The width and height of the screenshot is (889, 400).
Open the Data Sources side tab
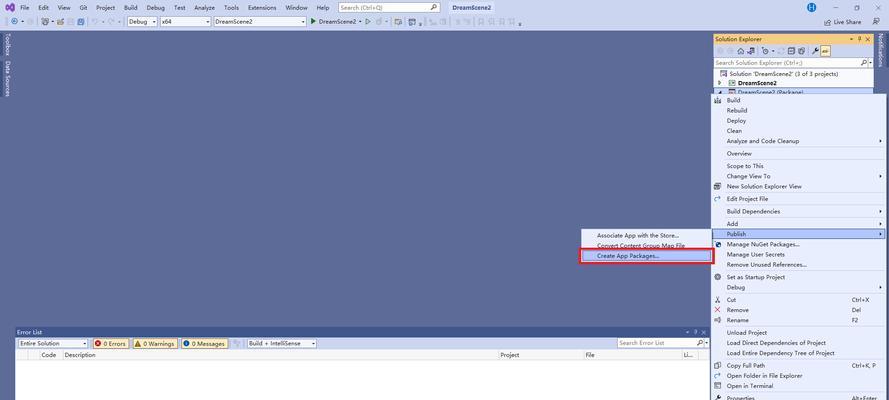(7, 78)
